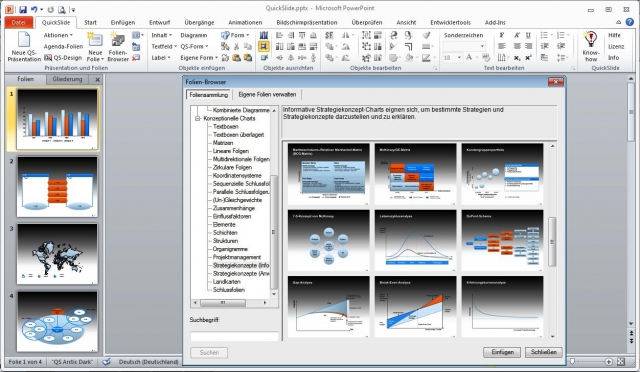Toggle underline text formatting
The width and height of the screenshot is (640, 372).
[528, 35]
